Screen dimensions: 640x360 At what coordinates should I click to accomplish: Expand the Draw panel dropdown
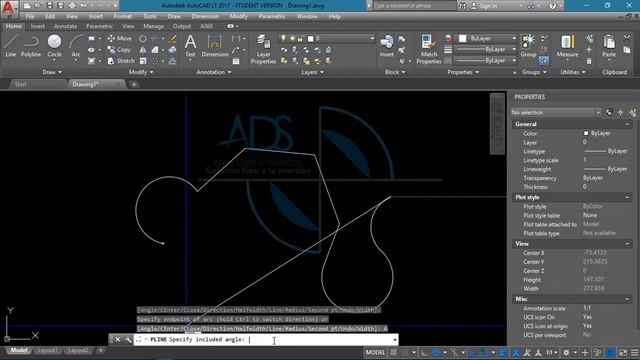pyautogui.click(x=52, y=72)
